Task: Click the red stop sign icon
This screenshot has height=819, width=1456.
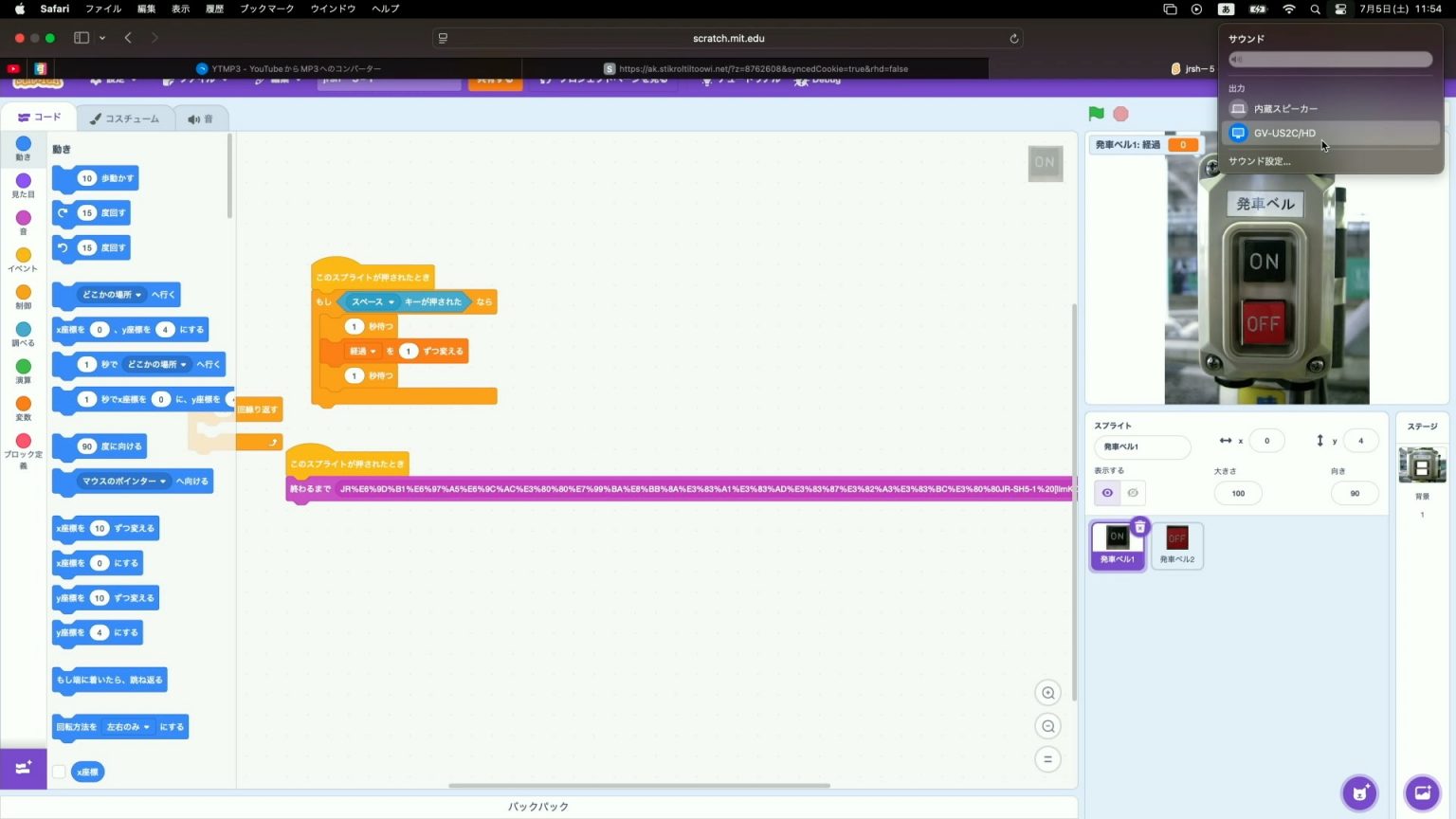Action: [1121, 113]
